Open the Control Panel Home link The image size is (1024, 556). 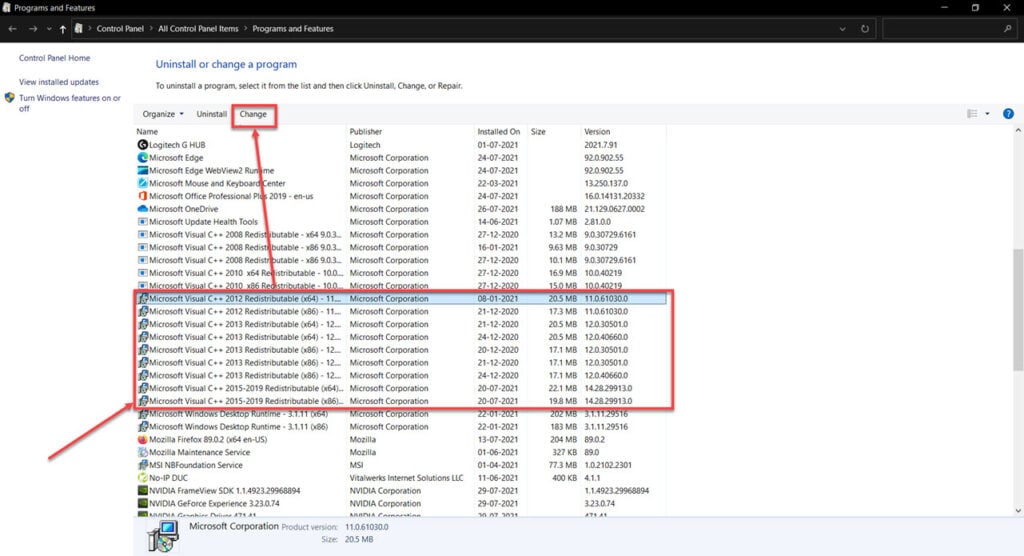click(x=55, y=58)
